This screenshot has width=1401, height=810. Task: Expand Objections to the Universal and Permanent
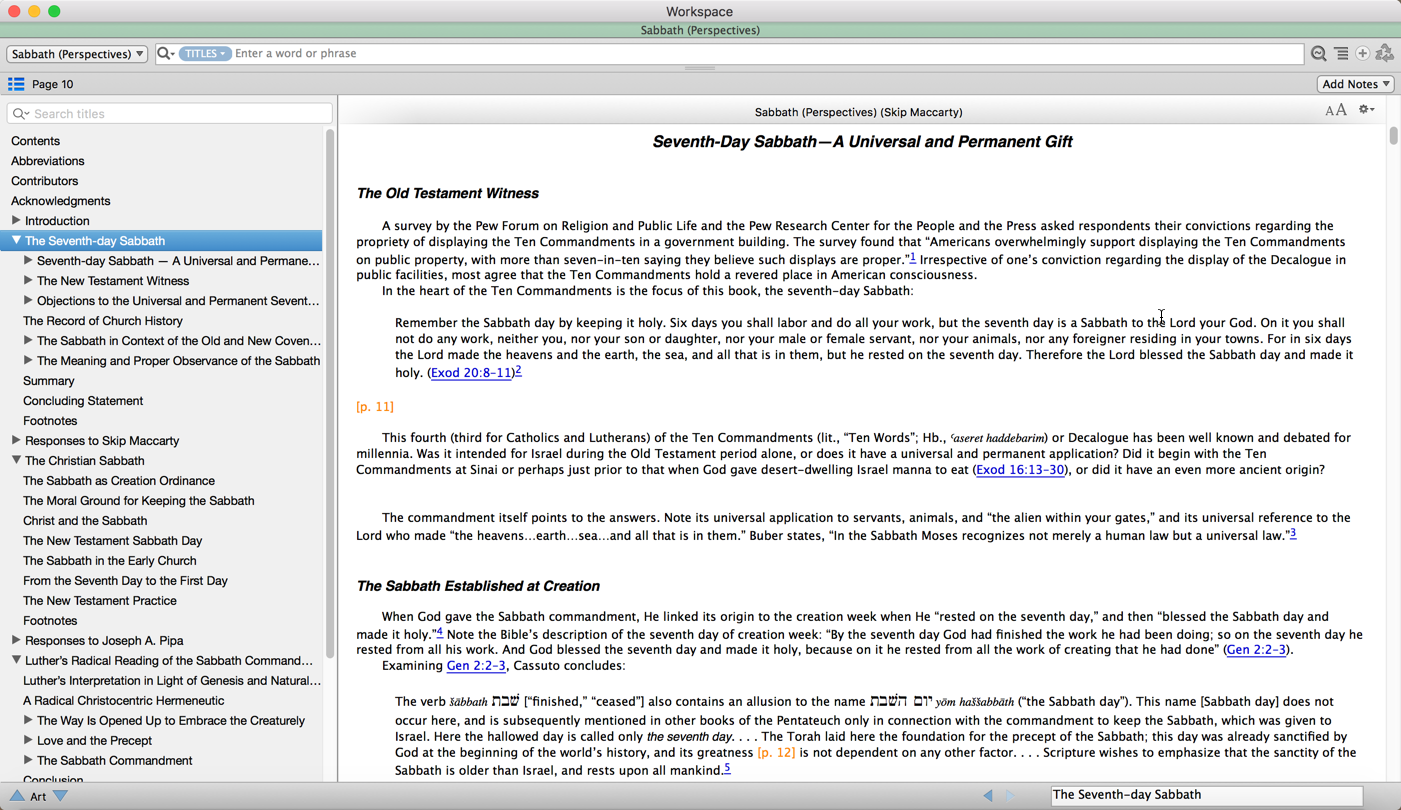[x=28, y=300]
